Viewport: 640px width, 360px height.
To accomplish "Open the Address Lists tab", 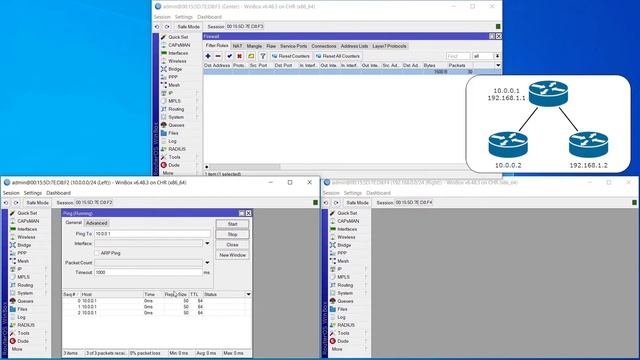I will point(354,46).
